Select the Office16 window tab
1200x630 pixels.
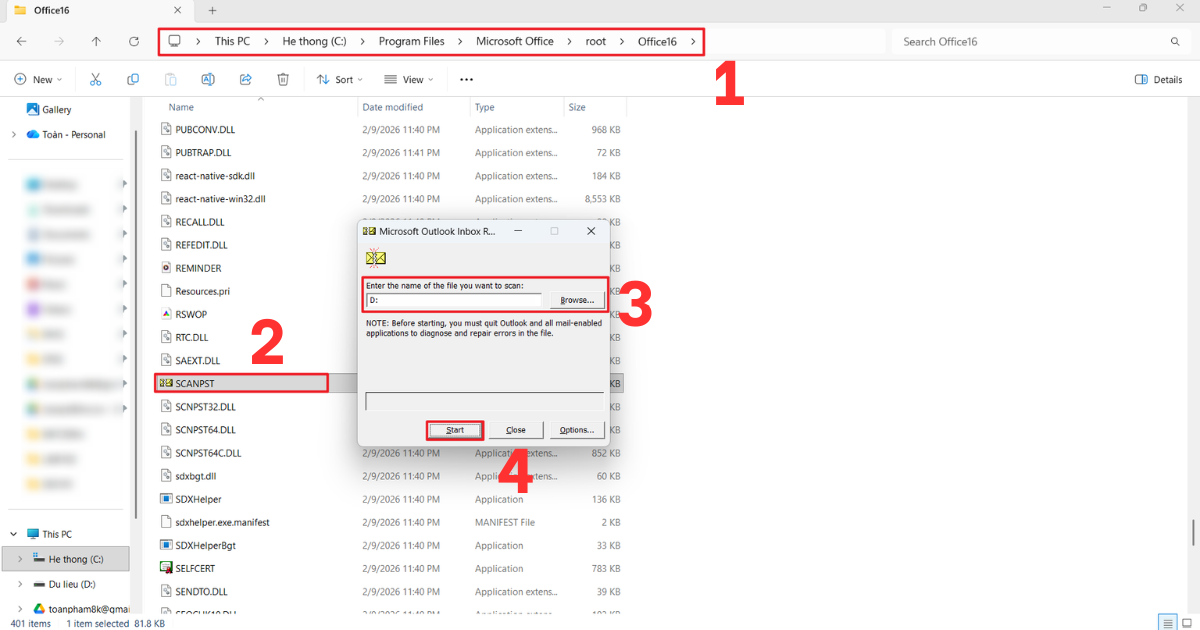pos(100,10)
